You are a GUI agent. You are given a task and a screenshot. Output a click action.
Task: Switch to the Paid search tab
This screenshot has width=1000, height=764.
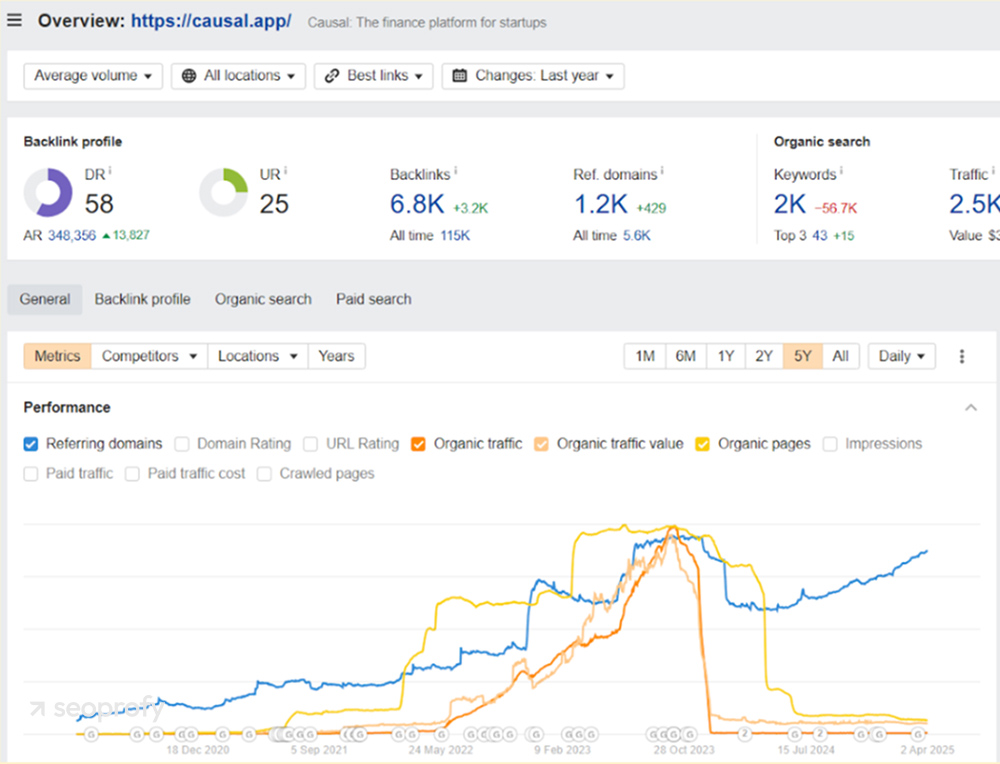374,299
